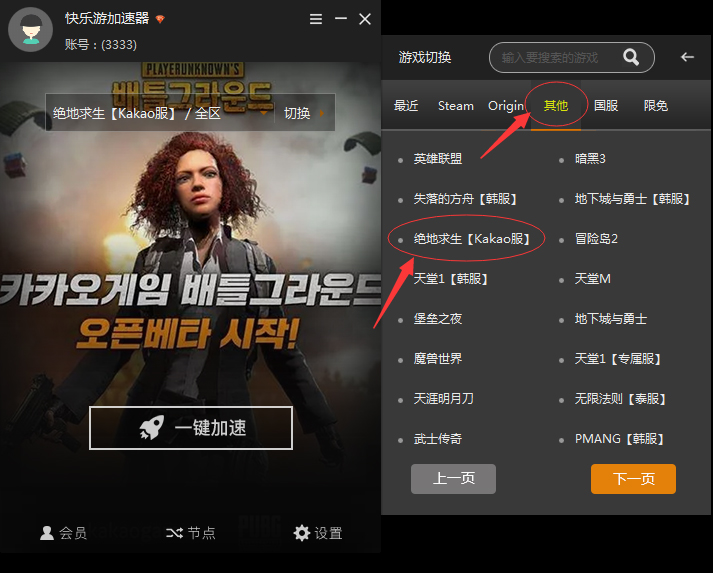Select 无限法则【泰服】 game entry
Viewport: 713px width, 573px height.
coord(621,399)
